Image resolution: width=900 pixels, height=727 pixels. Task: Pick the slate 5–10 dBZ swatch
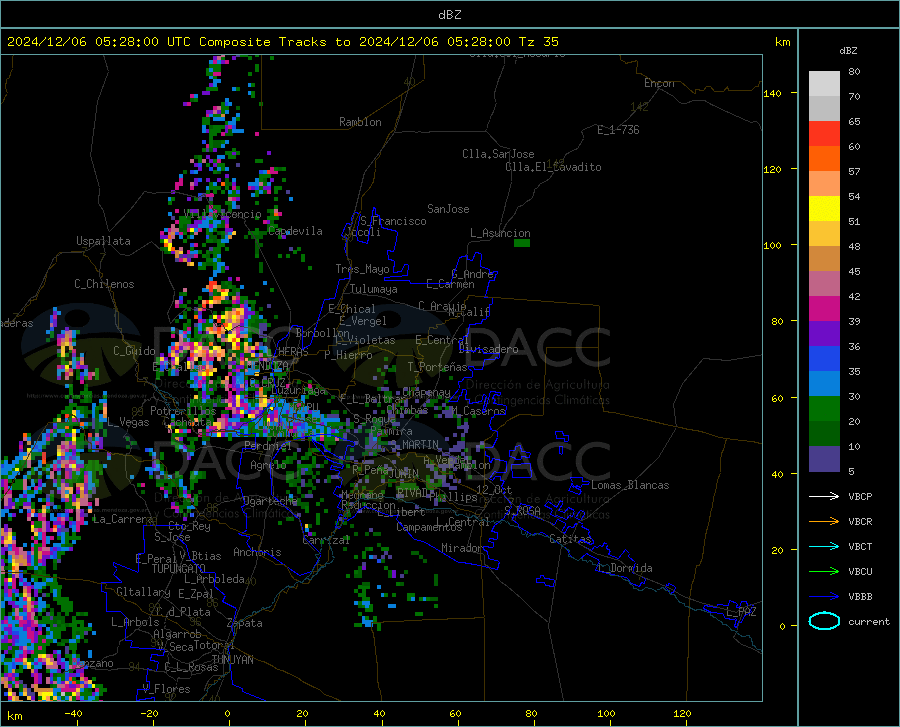click(x=824, y=459)
